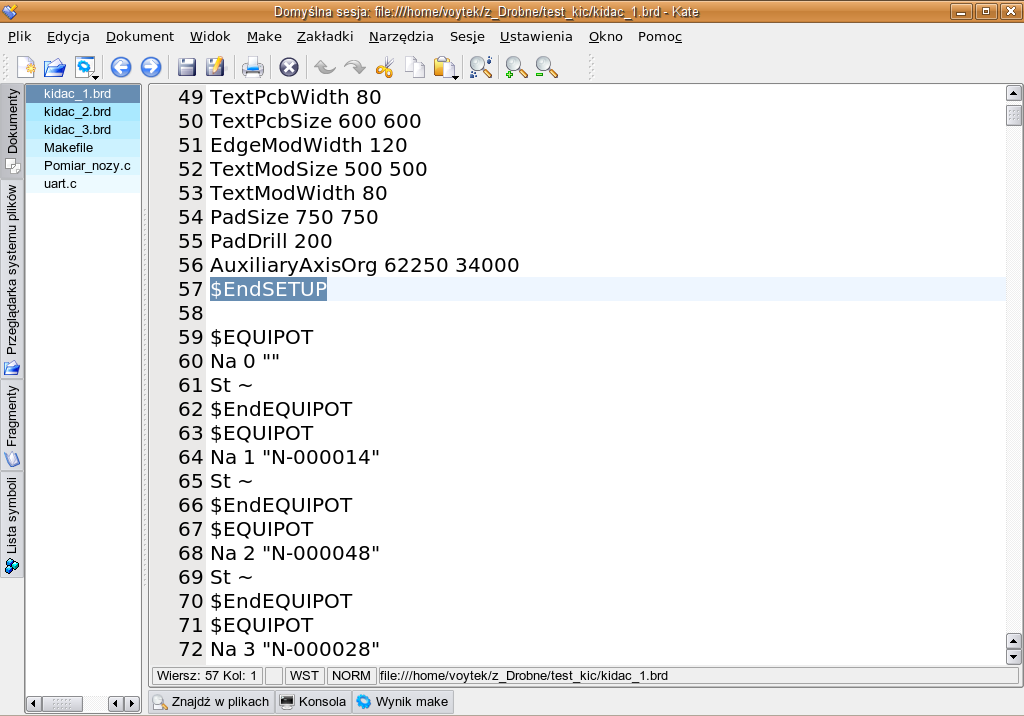
Task: Open Znajdź w plikach bottom panel
Action: (x=211, y=702)
